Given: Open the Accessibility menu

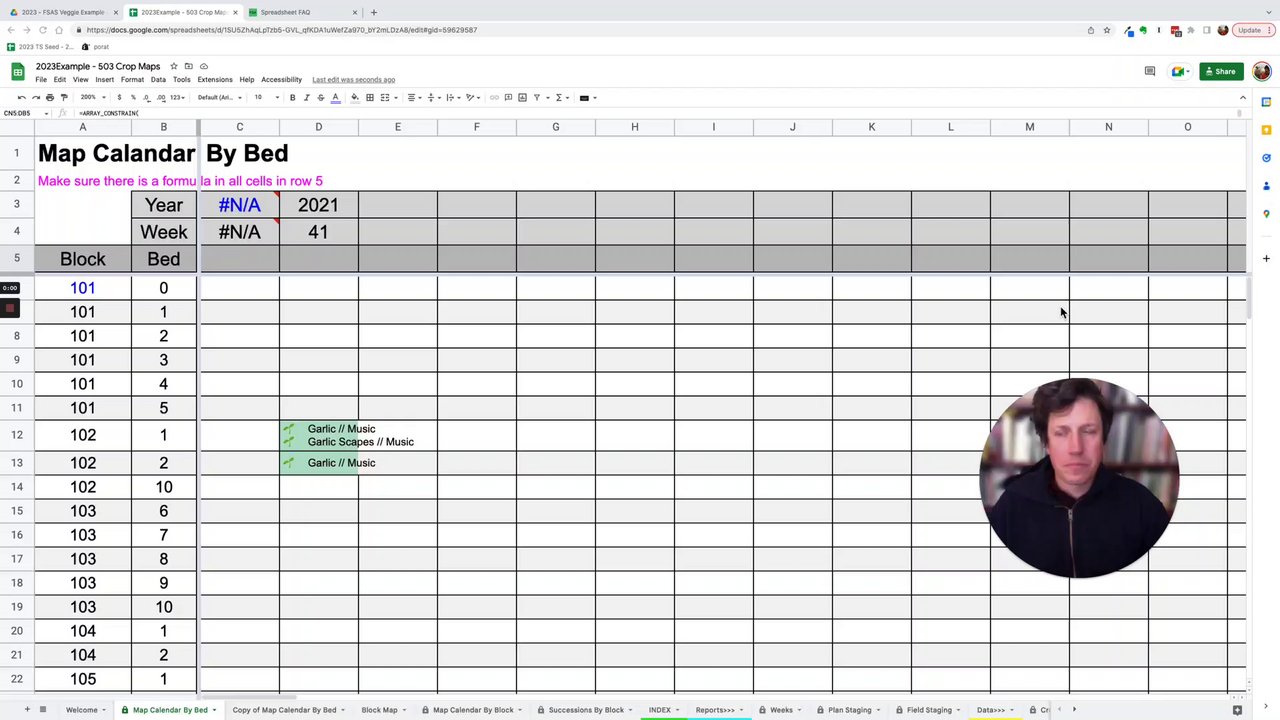Looking at the screenshot, I should click(x=281, y=80).
